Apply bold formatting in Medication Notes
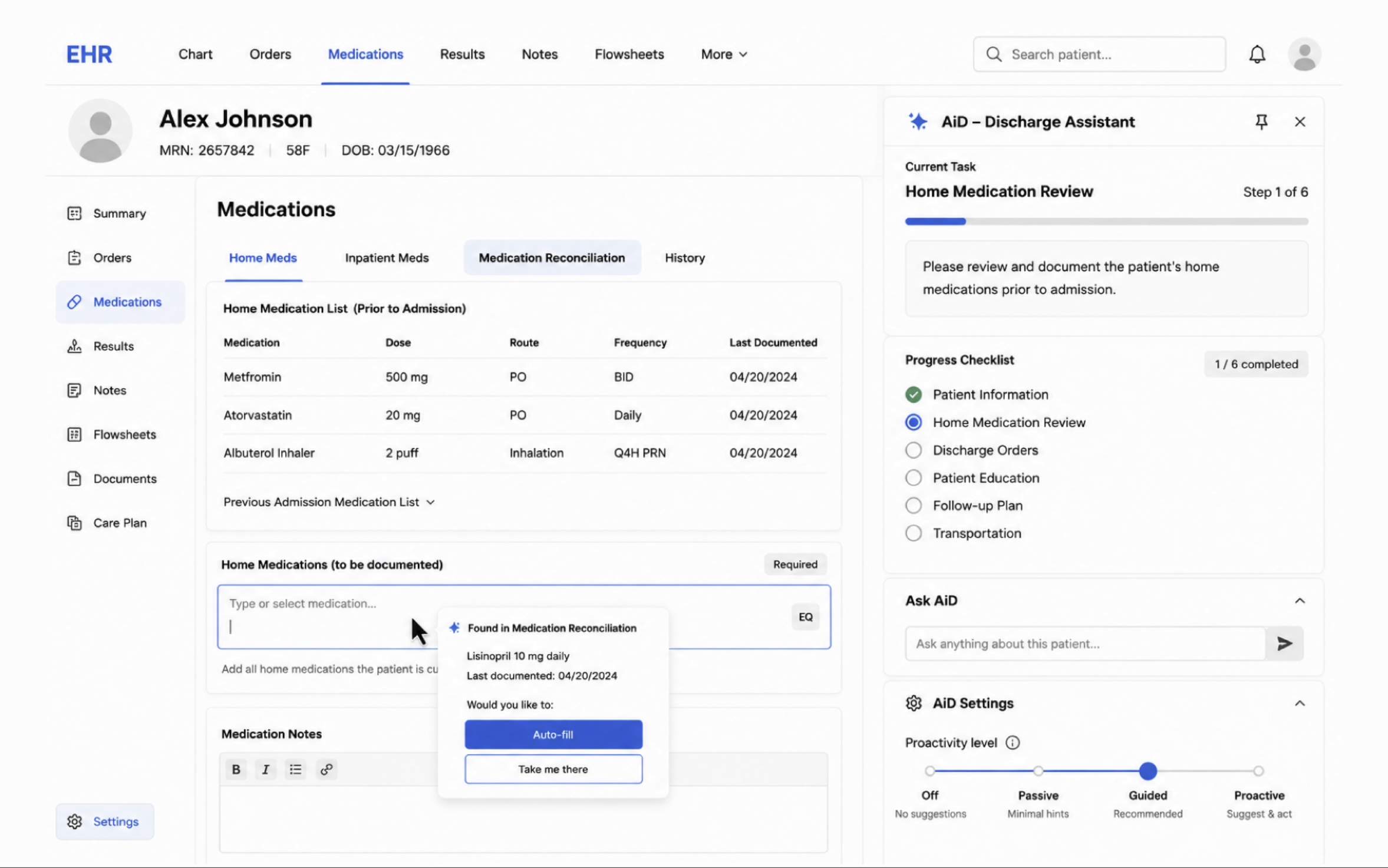 tap(236, 769)
